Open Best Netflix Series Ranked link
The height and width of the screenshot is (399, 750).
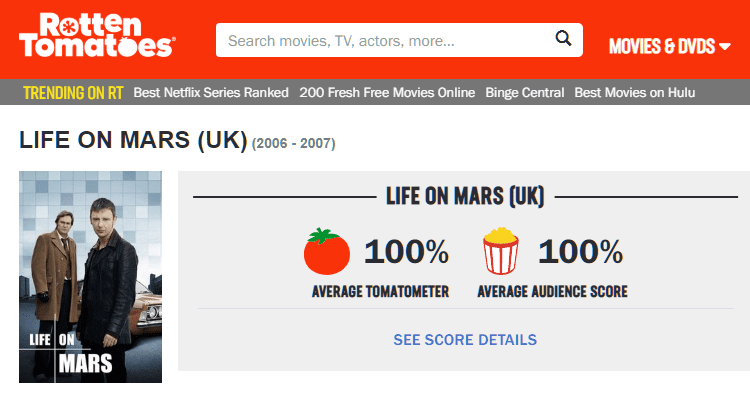pos(211,92)
